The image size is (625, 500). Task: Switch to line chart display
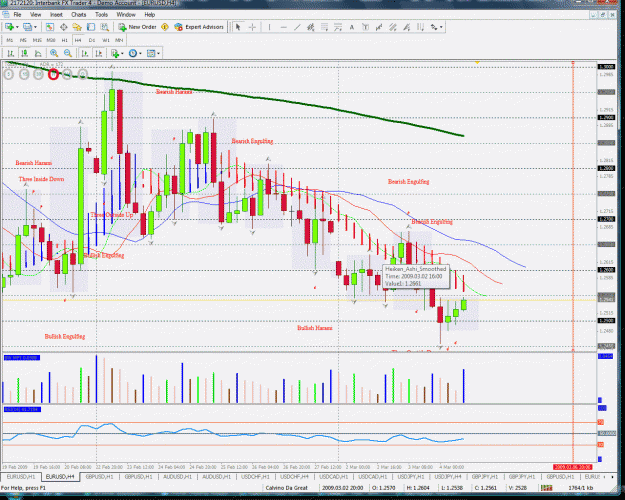coord(38,53)
